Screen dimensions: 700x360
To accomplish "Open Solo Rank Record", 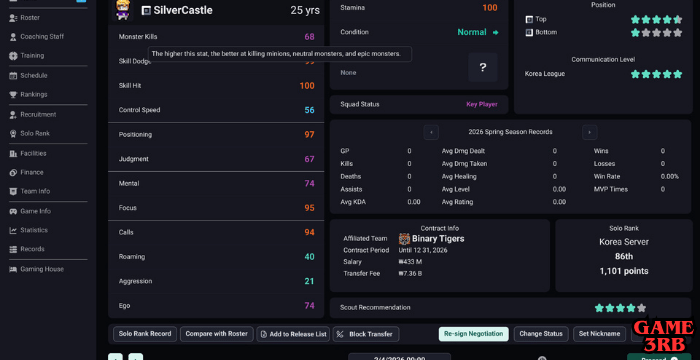I will (x=145, y=334).
